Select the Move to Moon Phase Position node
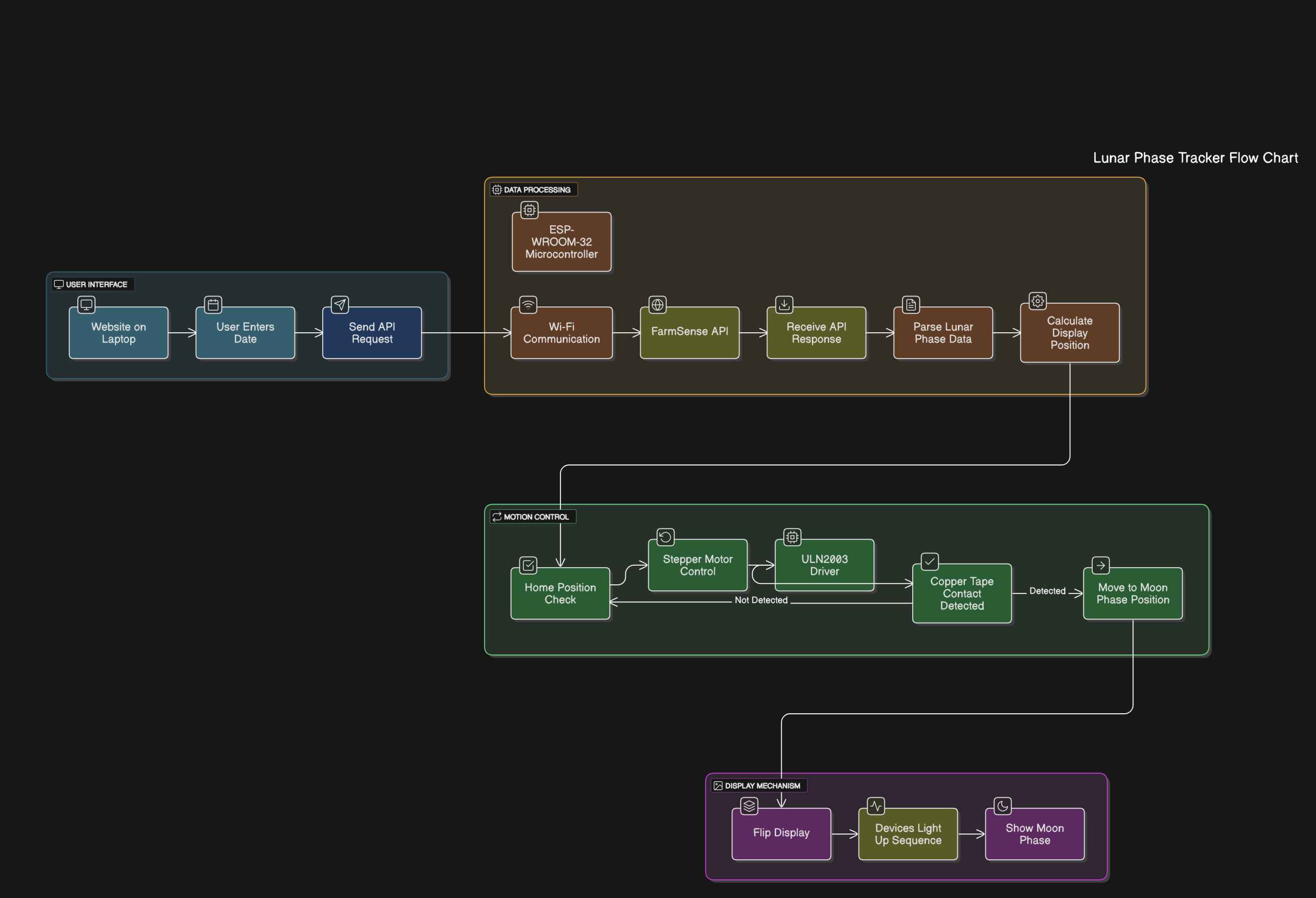Viewport: 1316px width, 898px height. (x=1133, y=593)
